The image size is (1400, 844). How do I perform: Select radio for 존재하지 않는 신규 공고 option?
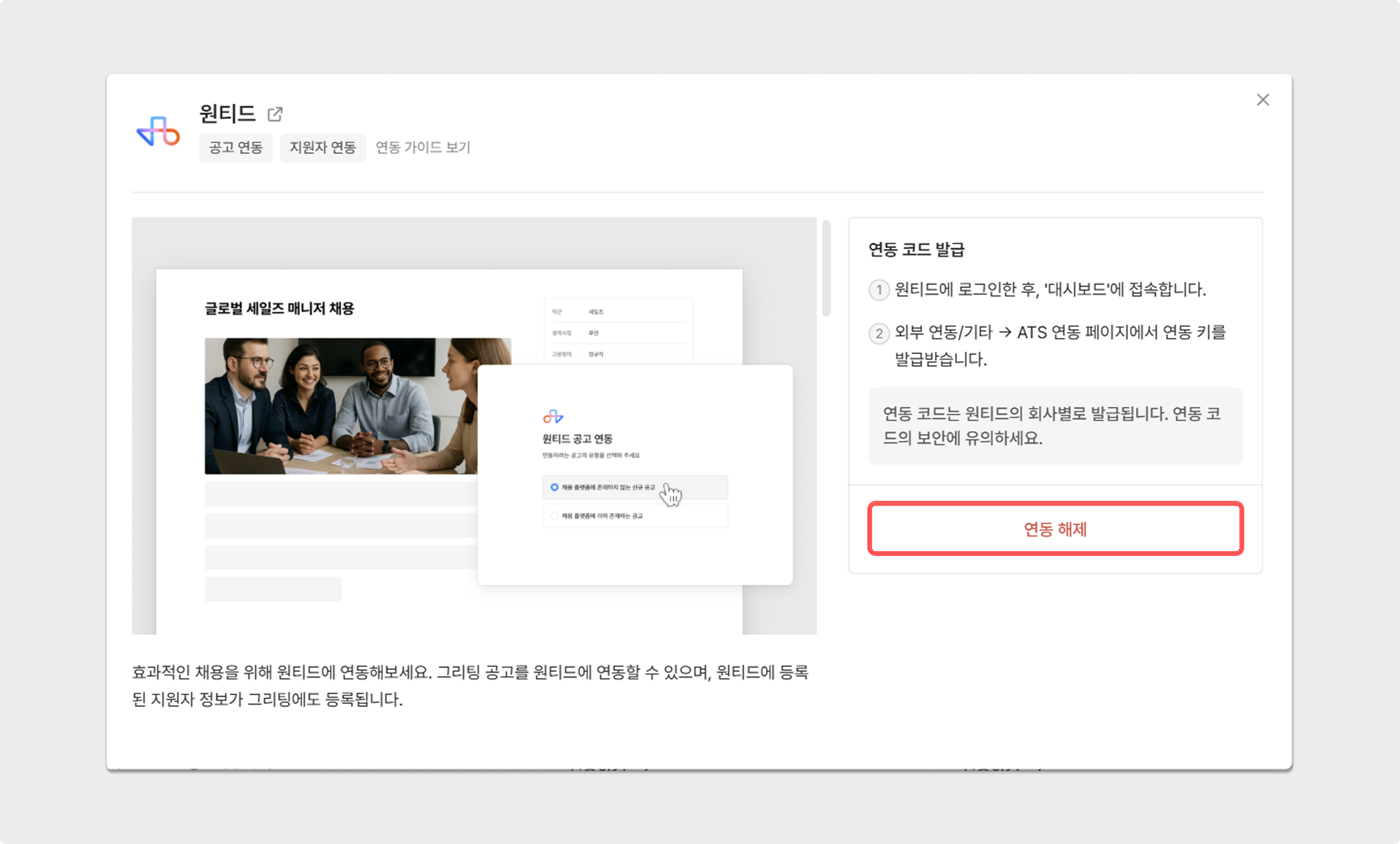(554, 487)
